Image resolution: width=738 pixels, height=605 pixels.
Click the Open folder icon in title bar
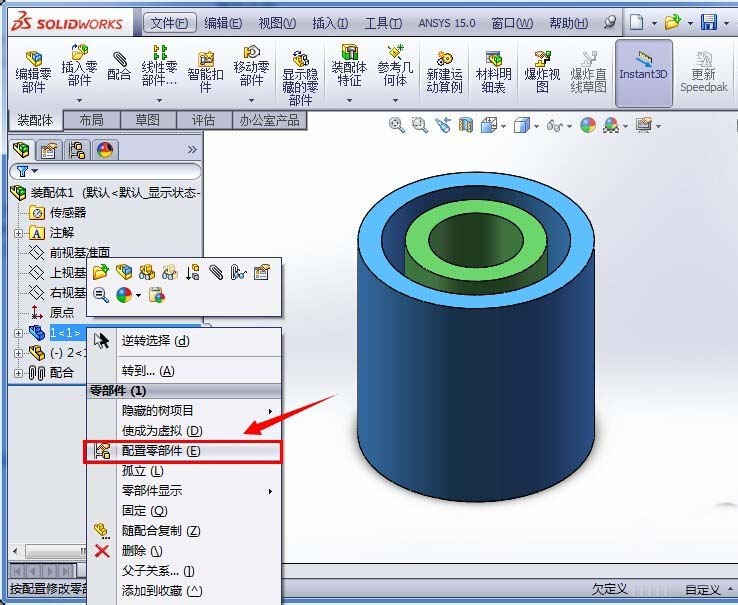(673, 22)
